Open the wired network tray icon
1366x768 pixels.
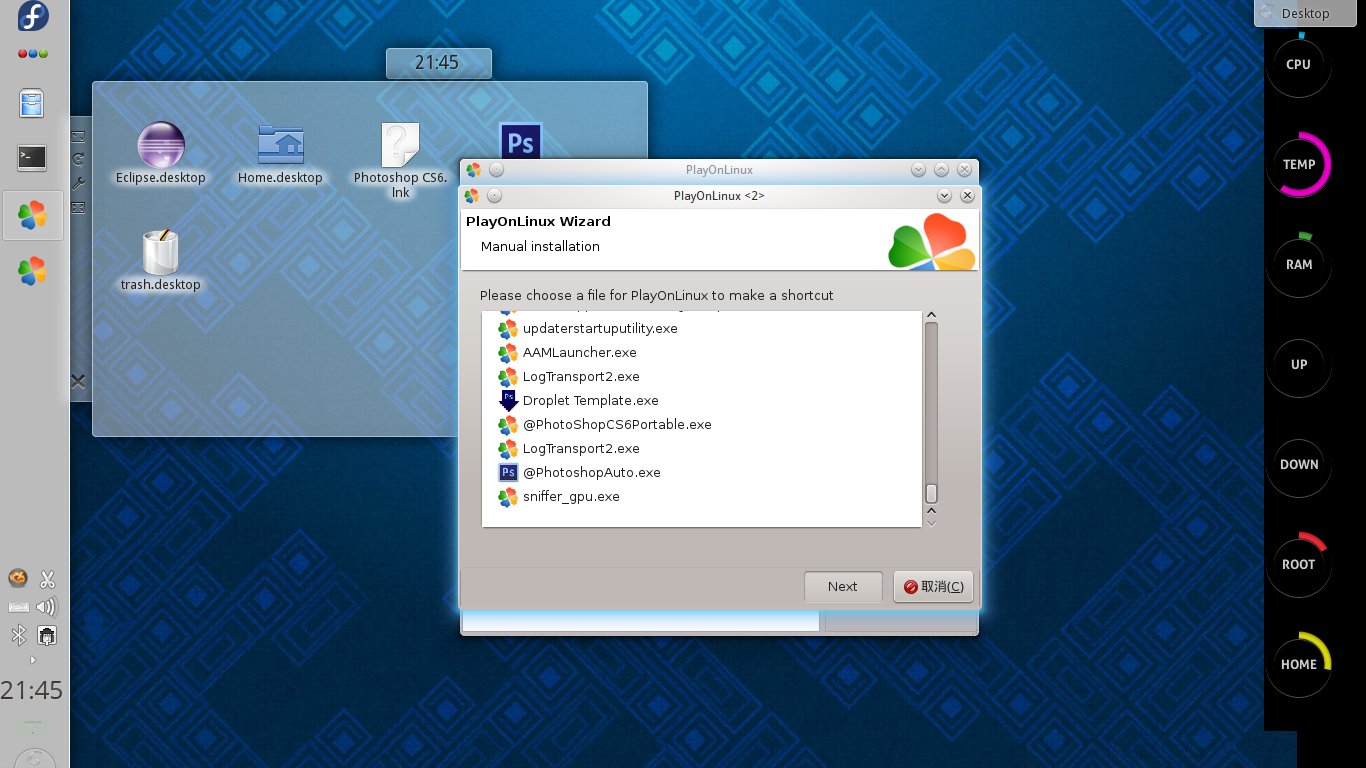point(47,636)
